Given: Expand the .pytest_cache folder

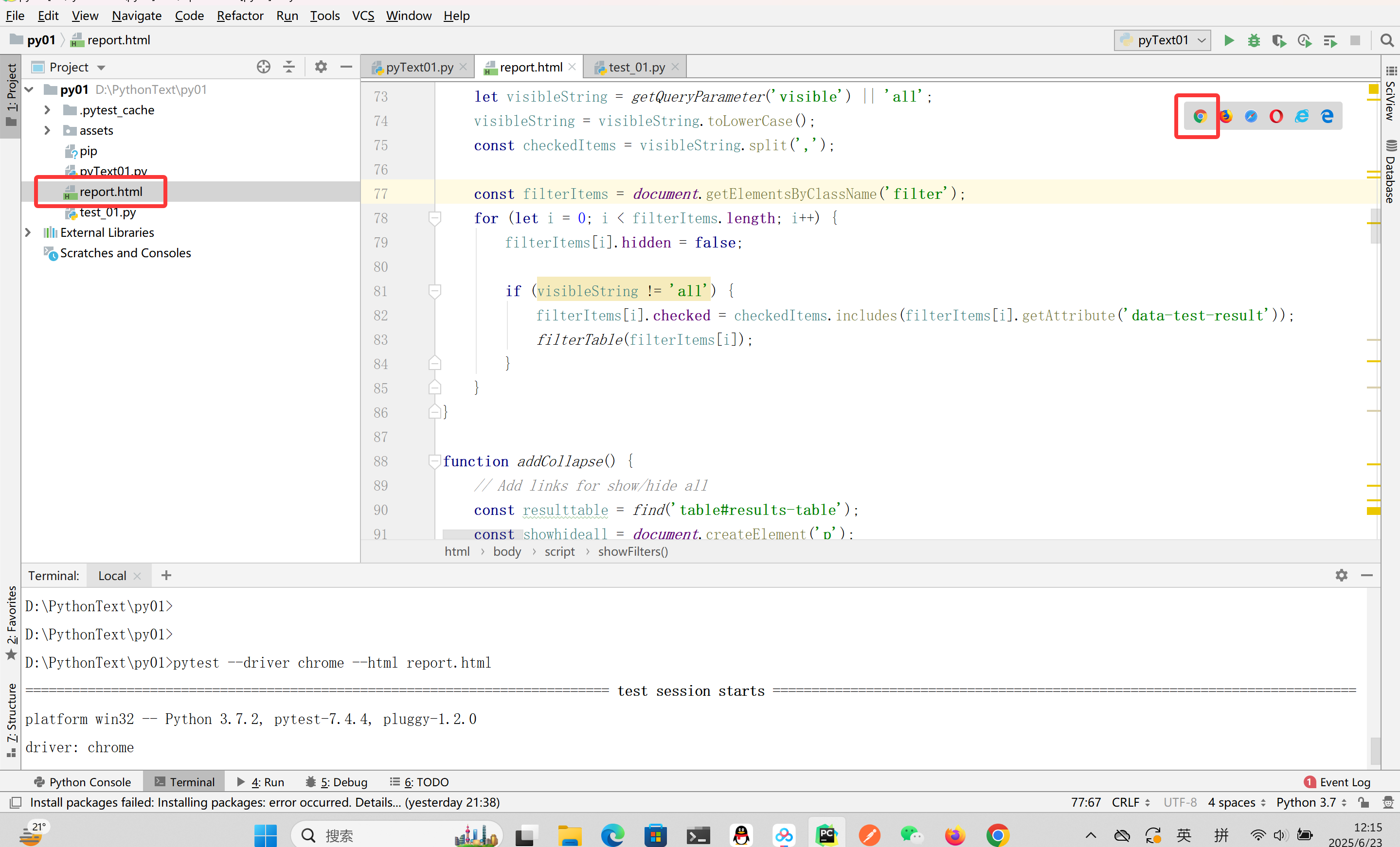Looking at the screenshot, I should tap(47, 109).
